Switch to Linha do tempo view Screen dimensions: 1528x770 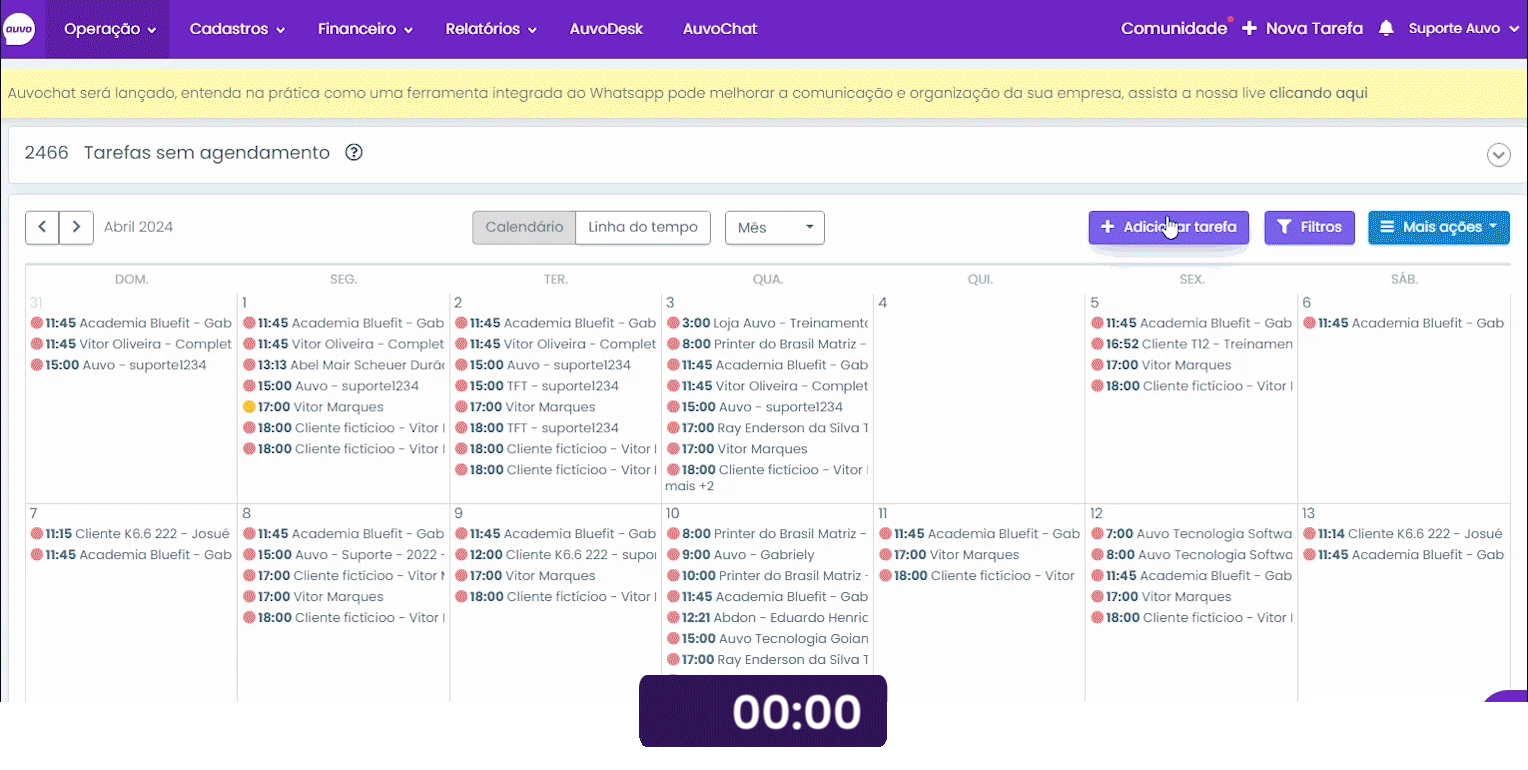tap(643, 227)
